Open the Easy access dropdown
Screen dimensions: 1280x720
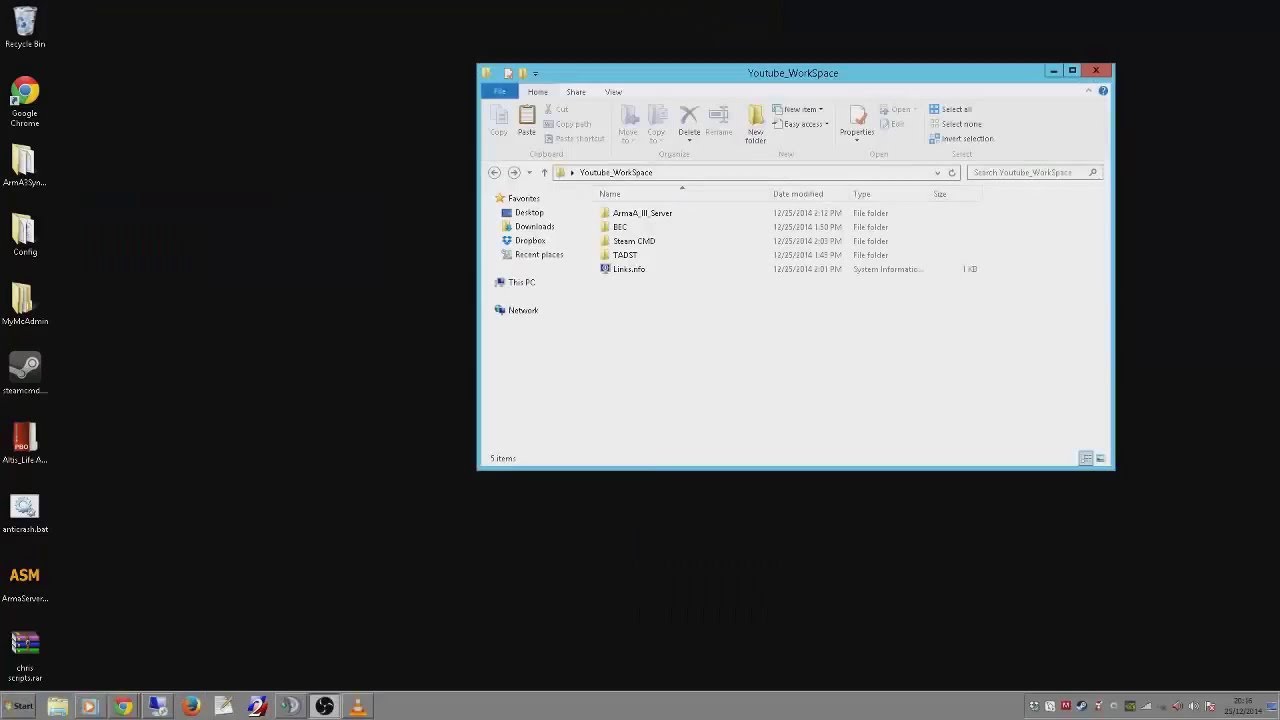801,124
